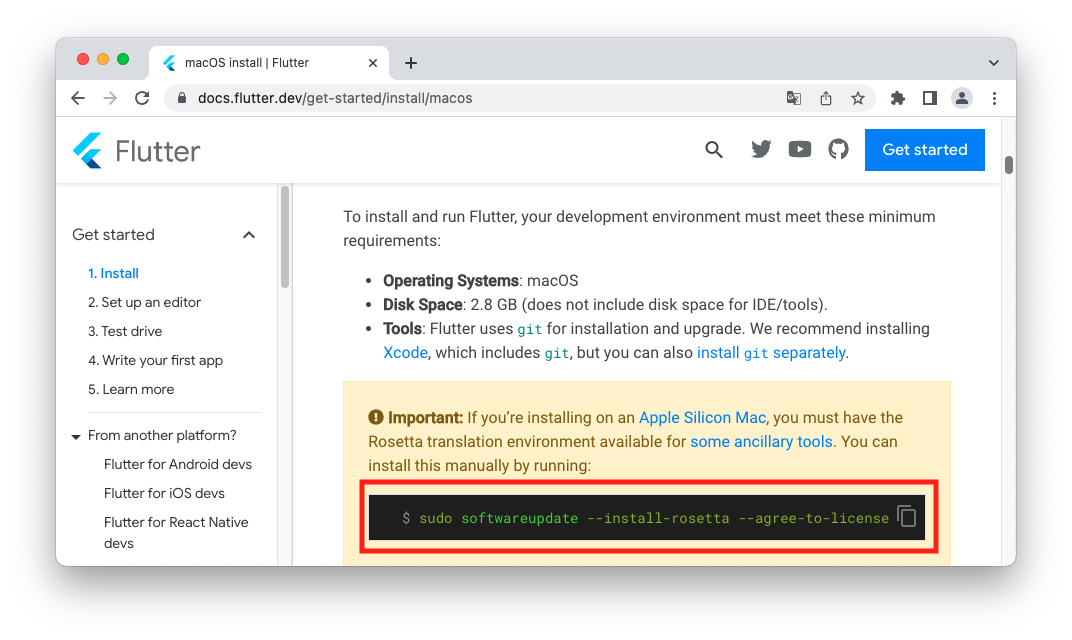Close the macOS install Flutter tab
The image size is (1072, 640).
tap(373, 63)
